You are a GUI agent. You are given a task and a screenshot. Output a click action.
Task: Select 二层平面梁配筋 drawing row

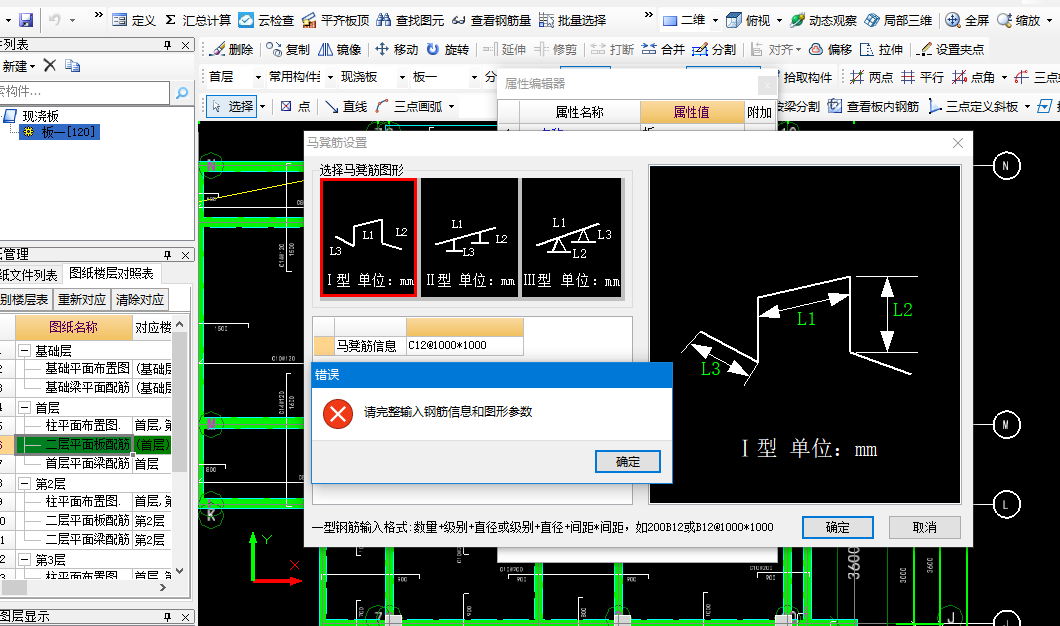pyautogui.click(x=87, y=539)
